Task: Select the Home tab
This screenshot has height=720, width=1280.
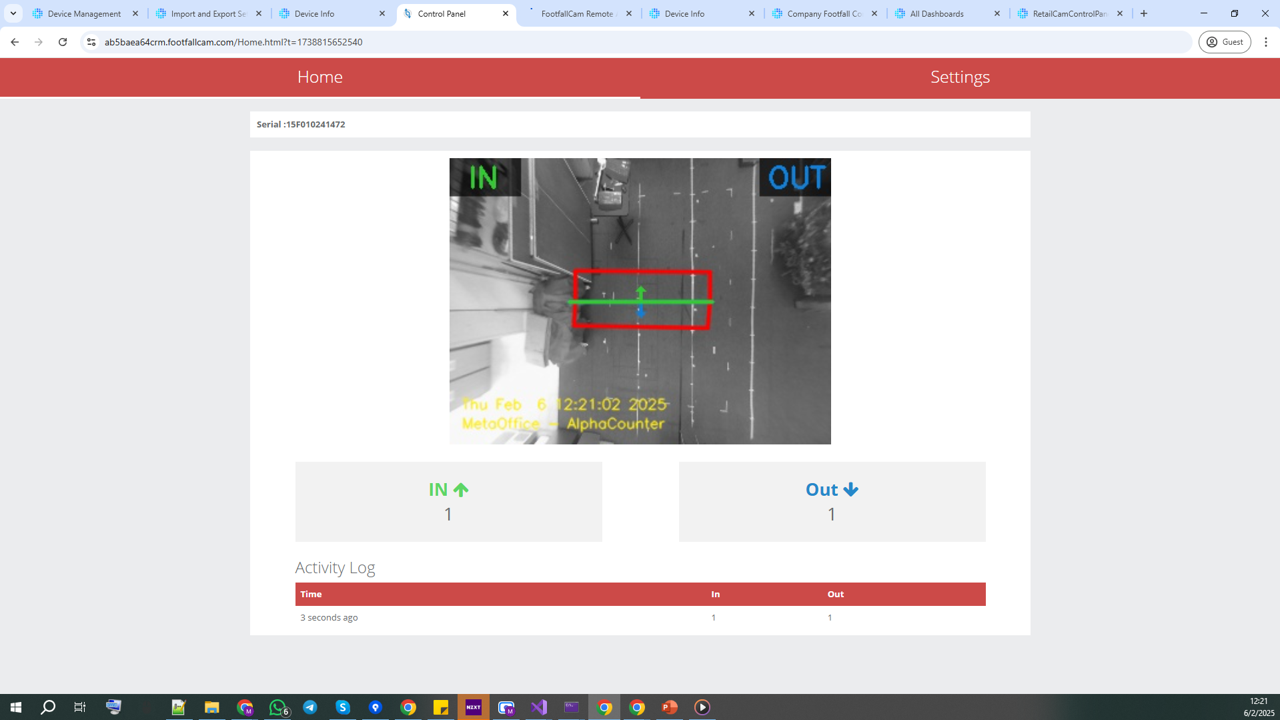Action: point(320,77)
